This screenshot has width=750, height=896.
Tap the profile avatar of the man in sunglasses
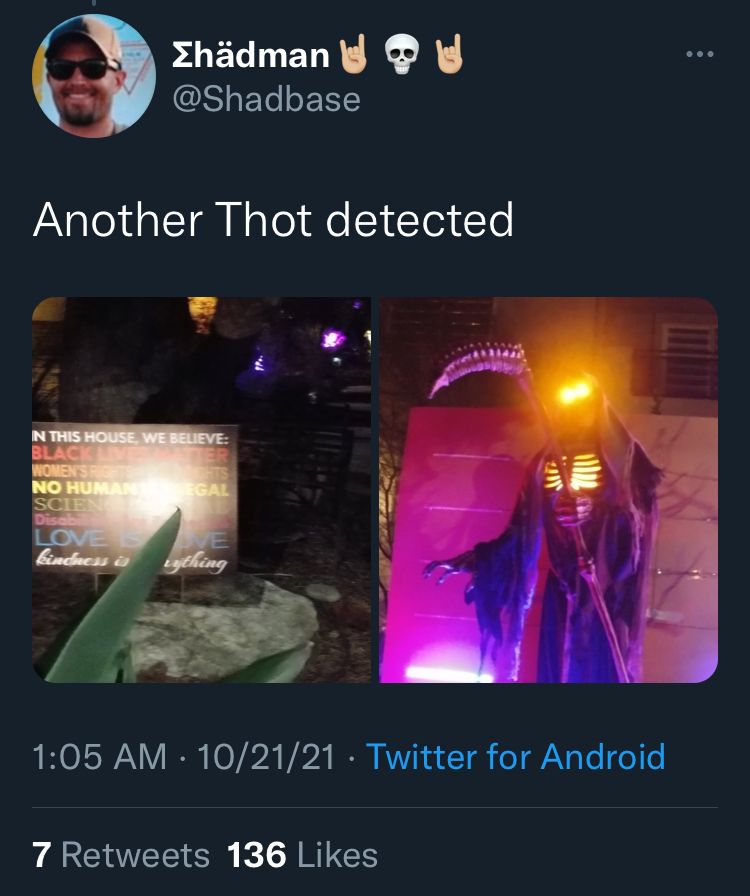coord(94,76)
